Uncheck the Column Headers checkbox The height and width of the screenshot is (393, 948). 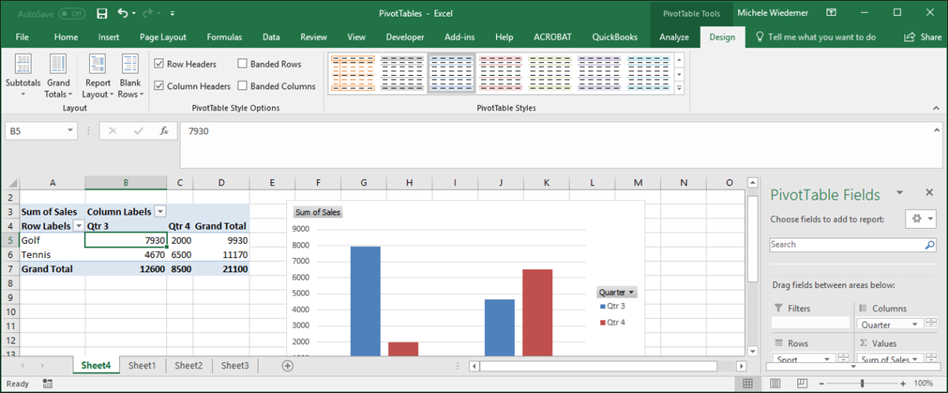coord(158,86)
